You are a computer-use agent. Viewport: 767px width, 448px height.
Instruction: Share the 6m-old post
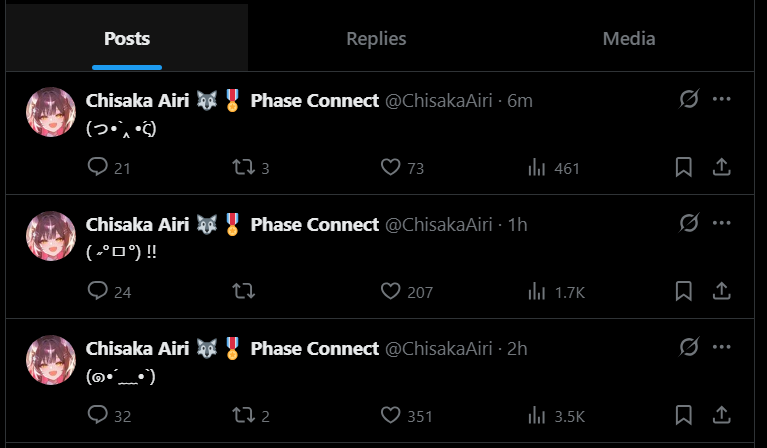[x=721, y=168]
